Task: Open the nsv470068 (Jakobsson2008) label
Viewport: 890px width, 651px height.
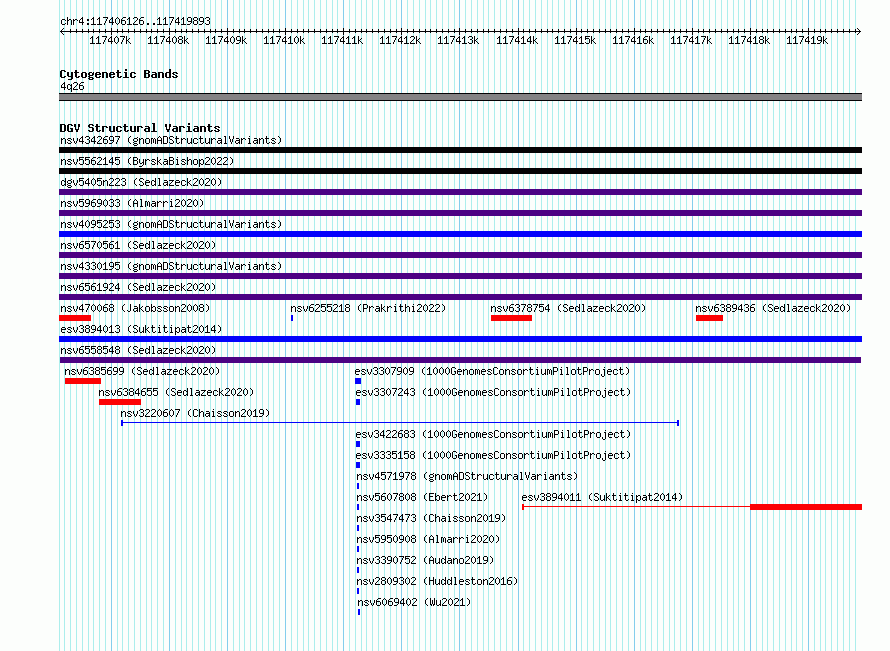Action: [x=135, y=308]
